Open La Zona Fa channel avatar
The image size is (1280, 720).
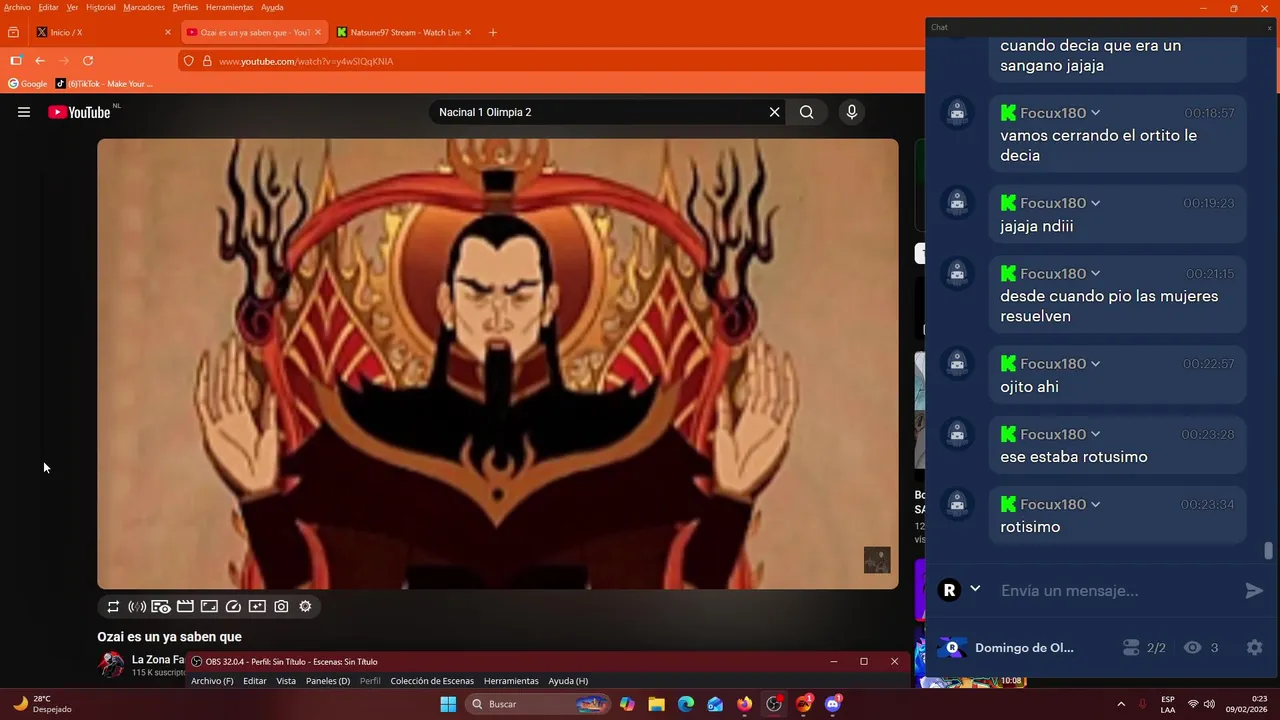[111, 665]
